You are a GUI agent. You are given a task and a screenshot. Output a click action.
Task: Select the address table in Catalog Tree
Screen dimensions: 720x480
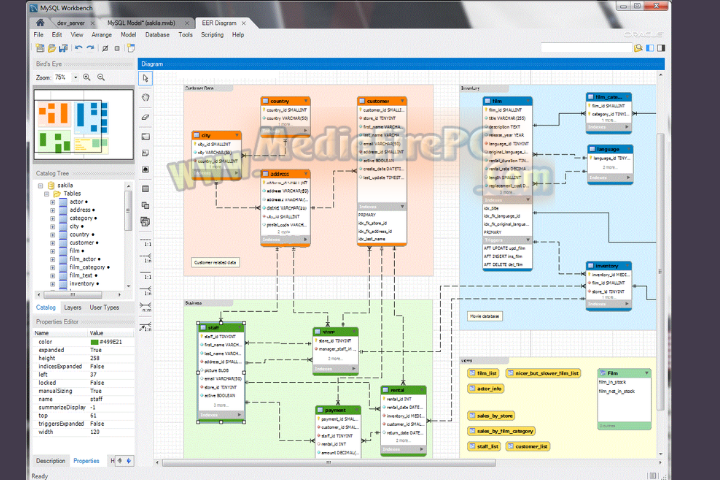(x=80, y=210)
